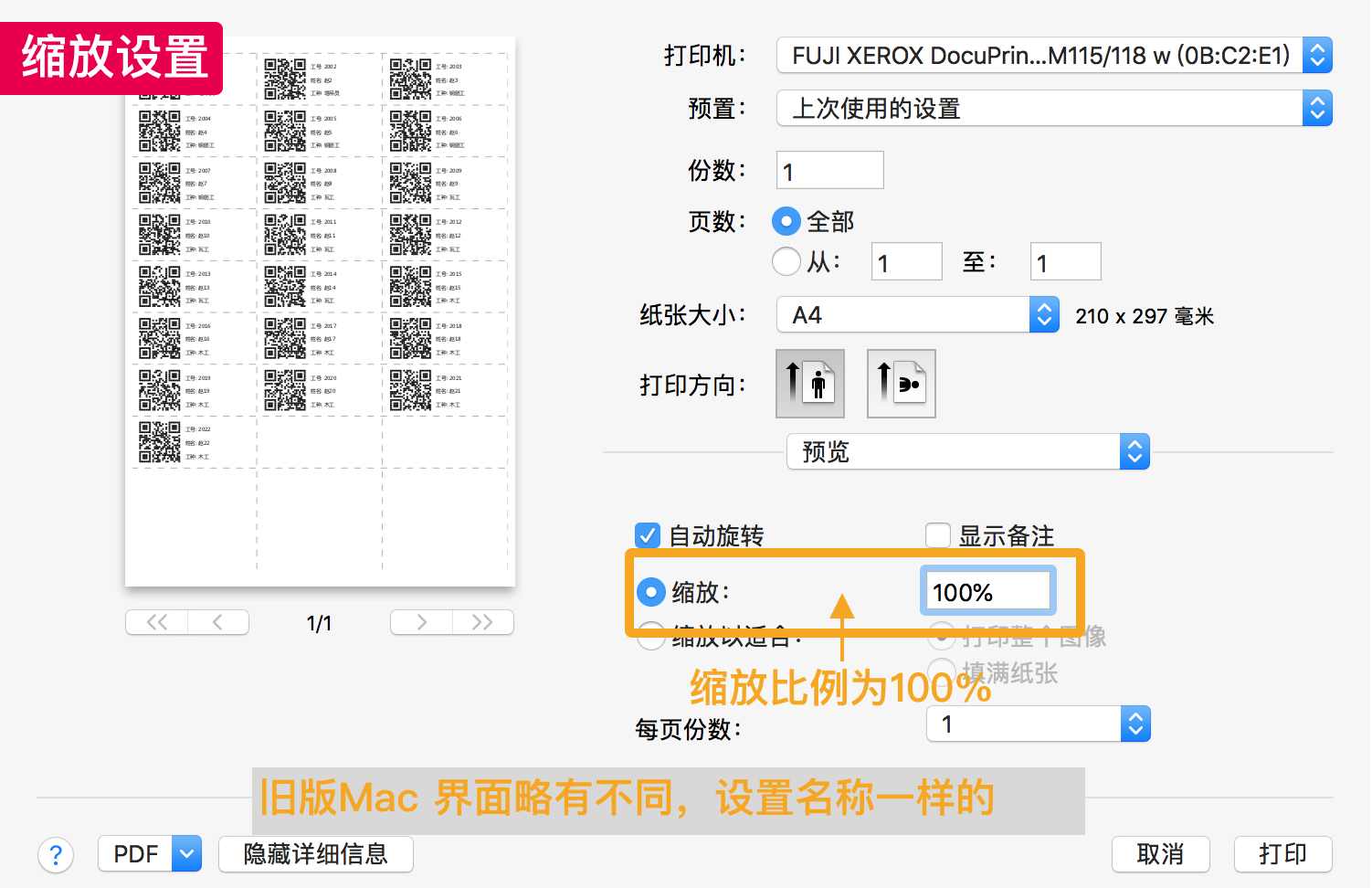Click the 打印 print button
The width and height of the screenshot is (1372, 888).
tap(1283, 854)
